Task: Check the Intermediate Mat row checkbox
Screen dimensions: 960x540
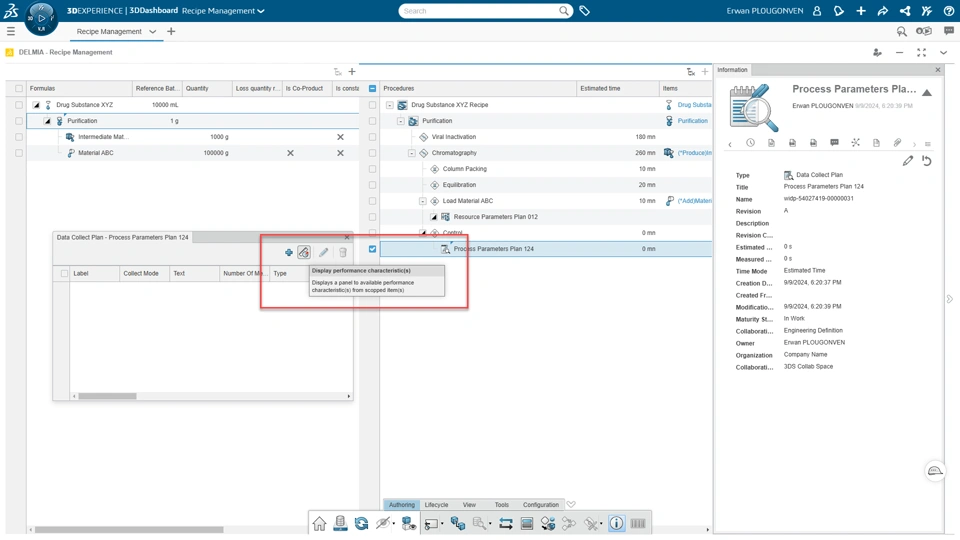Action: click(19, 137)
